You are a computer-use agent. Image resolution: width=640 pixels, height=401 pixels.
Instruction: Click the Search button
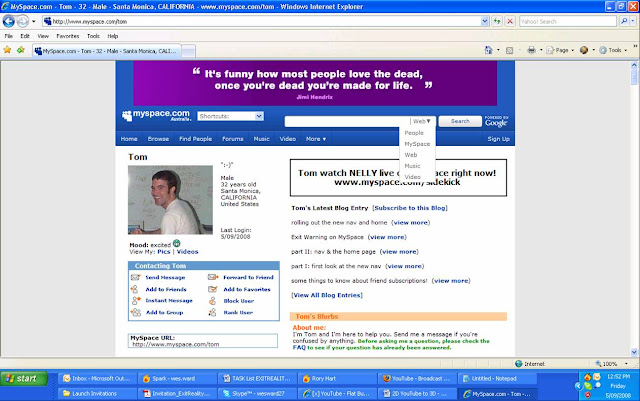pyautogui.click(x=460, y=121)
